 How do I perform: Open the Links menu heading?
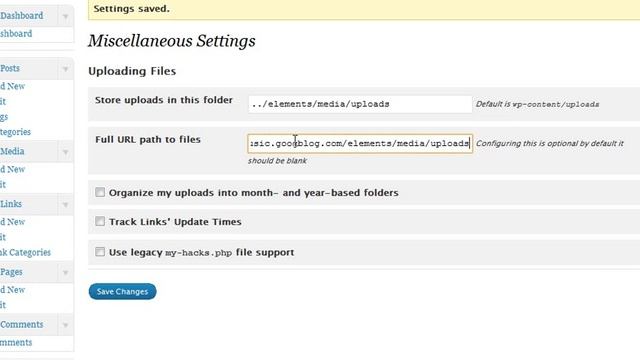11,204
